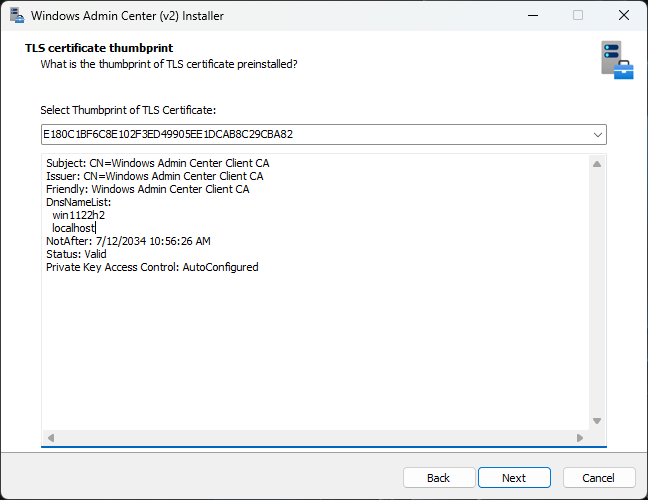Click the win1122h2 DNS name entry
The image size is (648, 500).
pos(79,215)
